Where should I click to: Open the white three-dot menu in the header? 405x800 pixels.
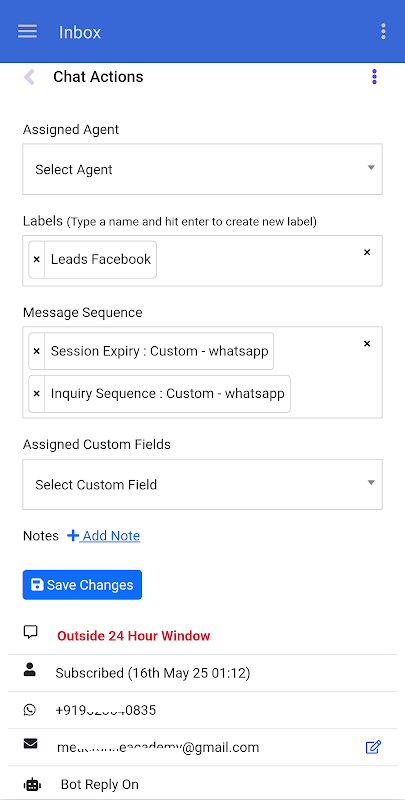click(383, 32)
